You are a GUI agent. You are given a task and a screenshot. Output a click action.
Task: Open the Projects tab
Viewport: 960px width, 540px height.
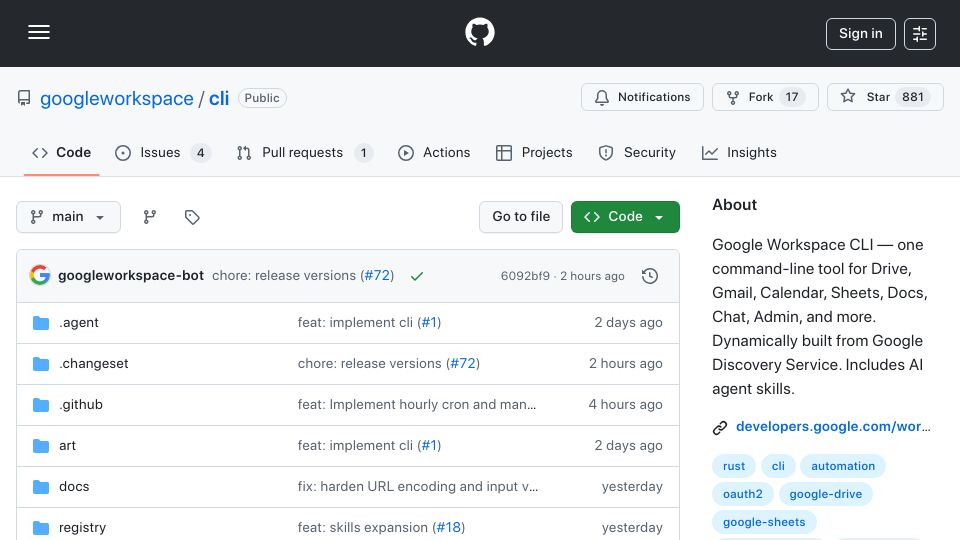pos(534,152)
